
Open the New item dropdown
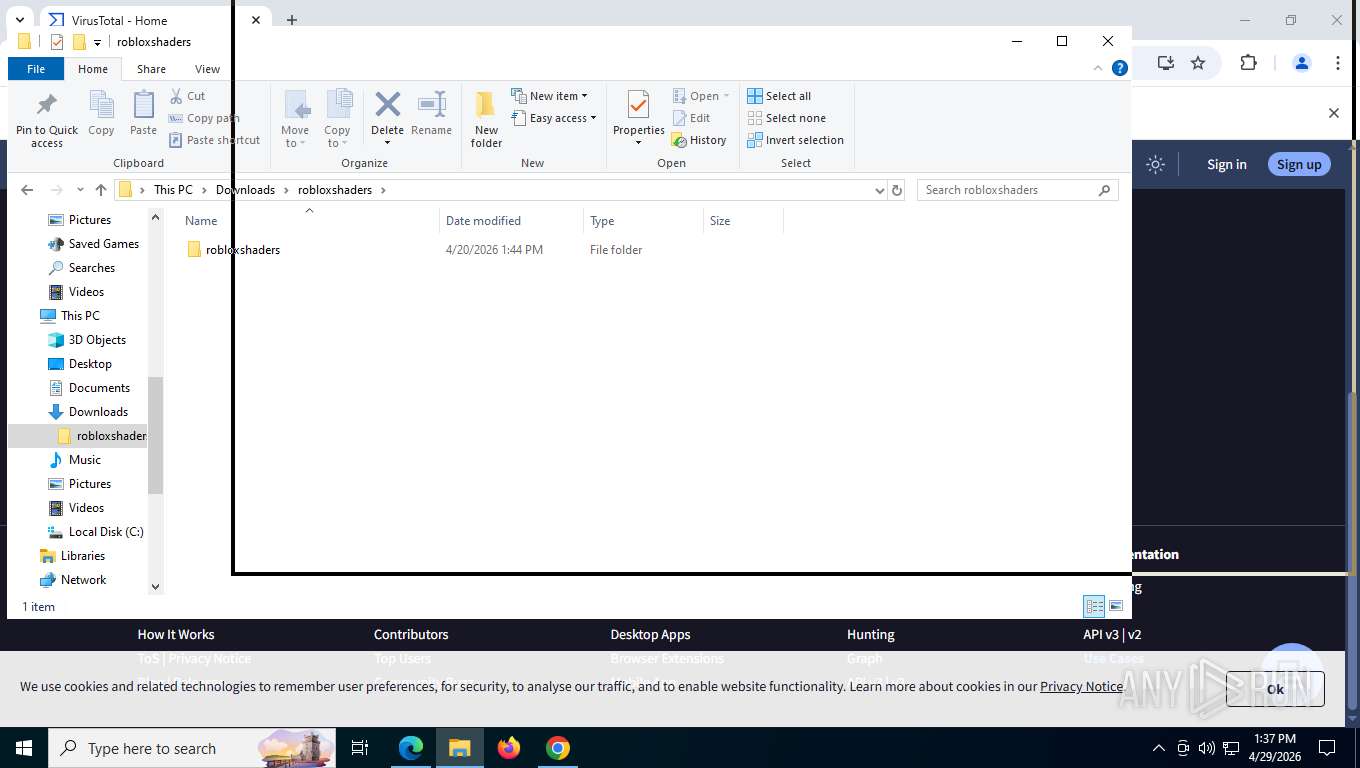[x=549, y=96]
